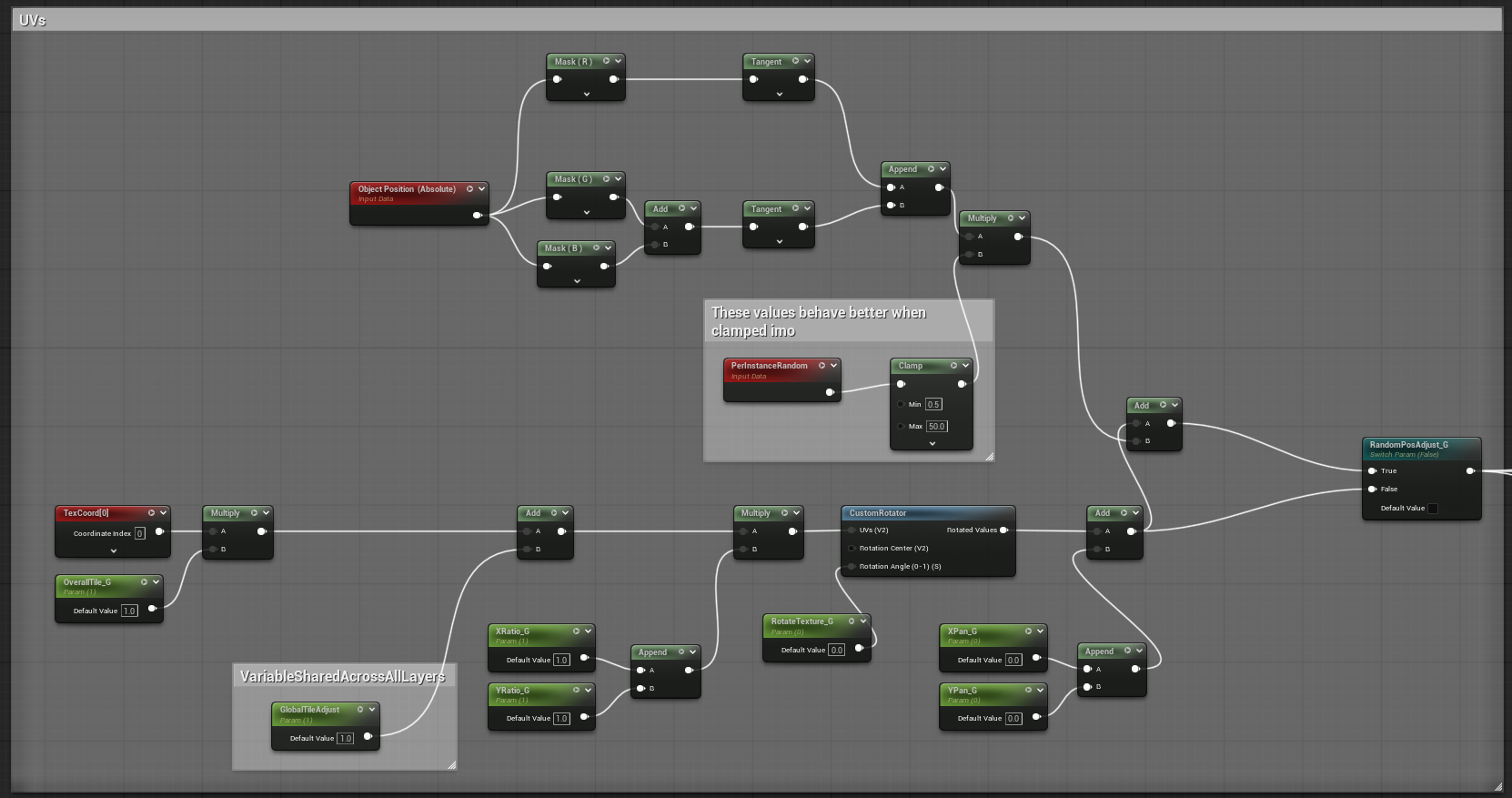Expand TexCoord[0] node with the bottom chevron

coord(113,551)
